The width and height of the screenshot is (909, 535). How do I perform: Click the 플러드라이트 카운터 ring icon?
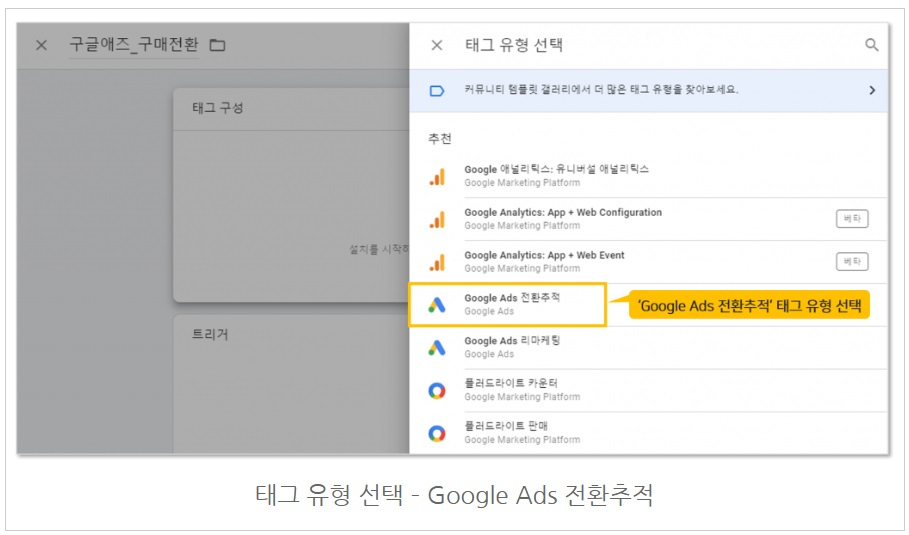(x=437, y=391)
